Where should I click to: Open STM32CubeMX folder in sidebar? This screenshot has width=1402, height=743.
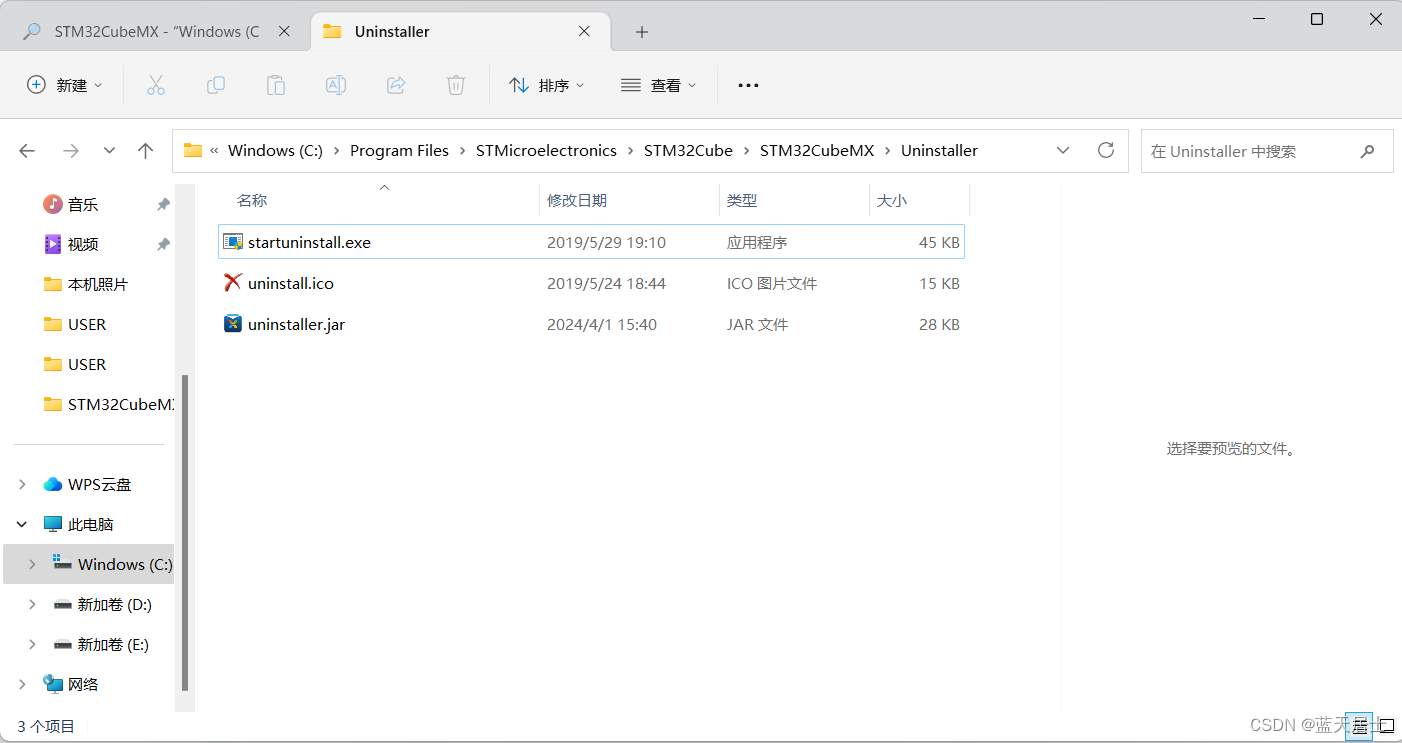[108, 404]
